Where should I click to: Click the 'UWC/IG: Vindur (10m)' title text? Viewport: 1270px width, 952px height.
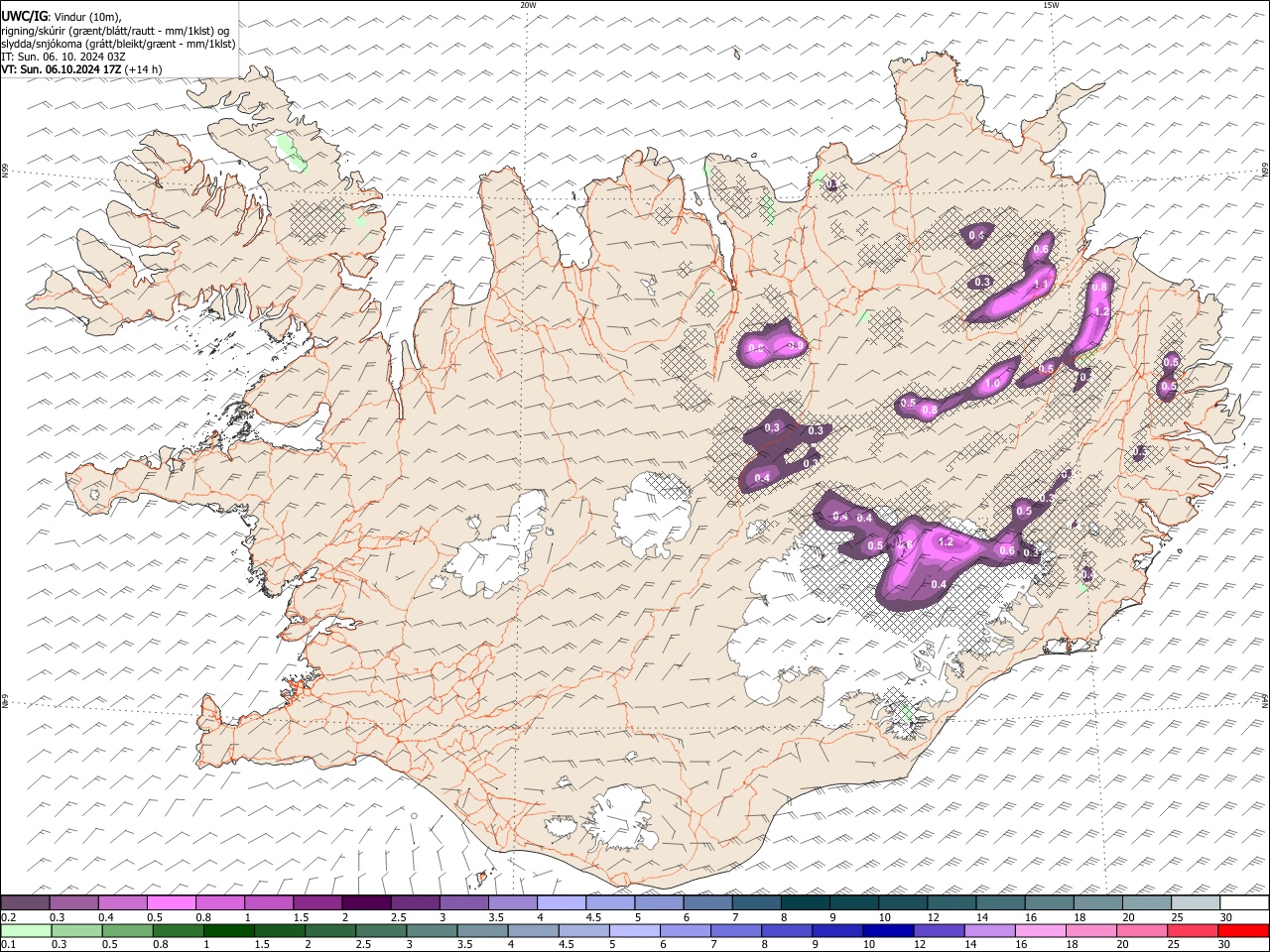click(x=62, y=17)
